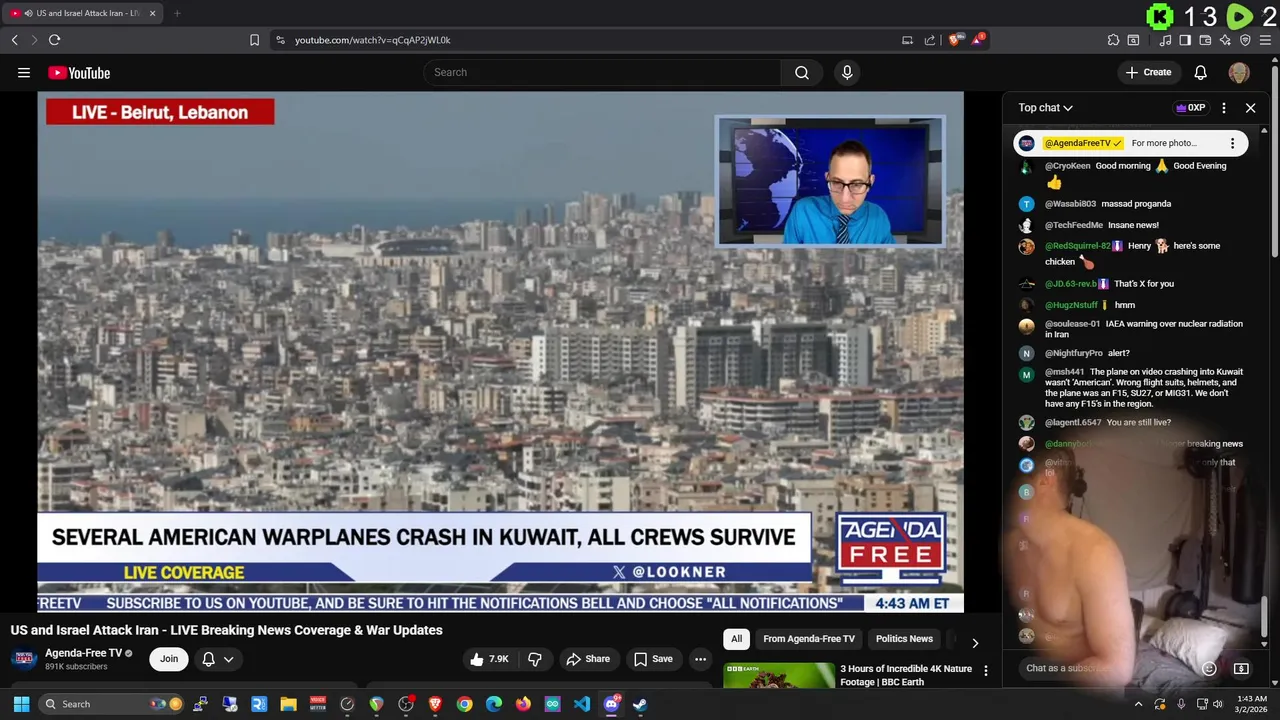Viewport: 1280px width, 720px height.
Task: Go to YouTube home via the logo
Action: pyautogui.click(x=79, y=73)
